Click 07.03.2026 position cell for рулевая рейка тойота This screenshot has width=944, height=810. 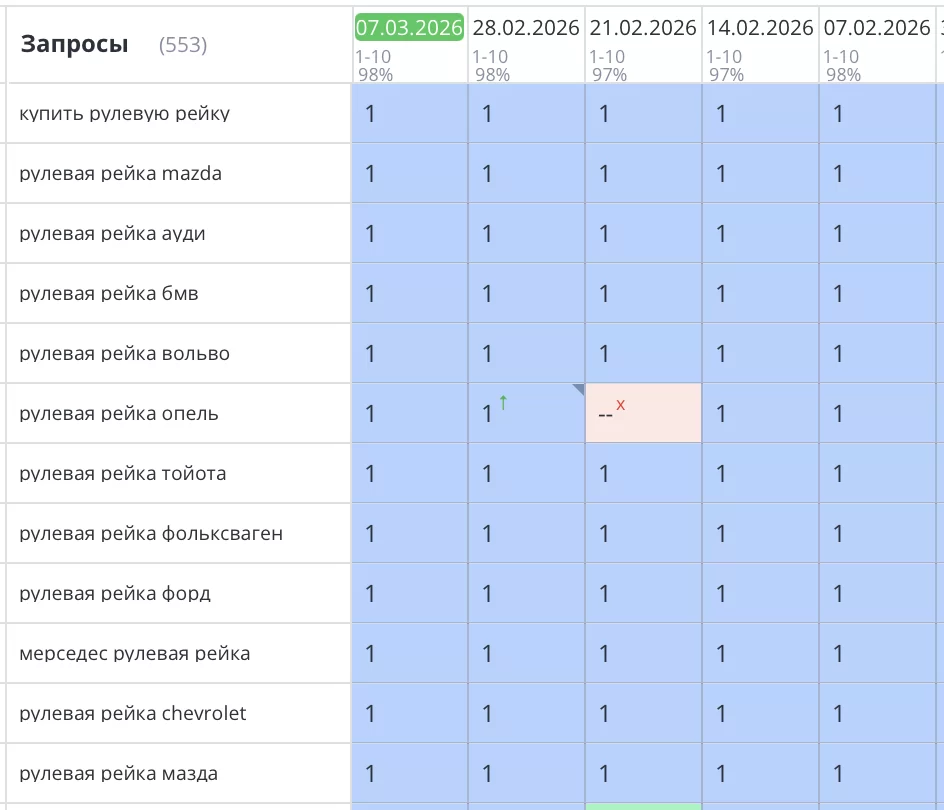(x=409, y=473)
